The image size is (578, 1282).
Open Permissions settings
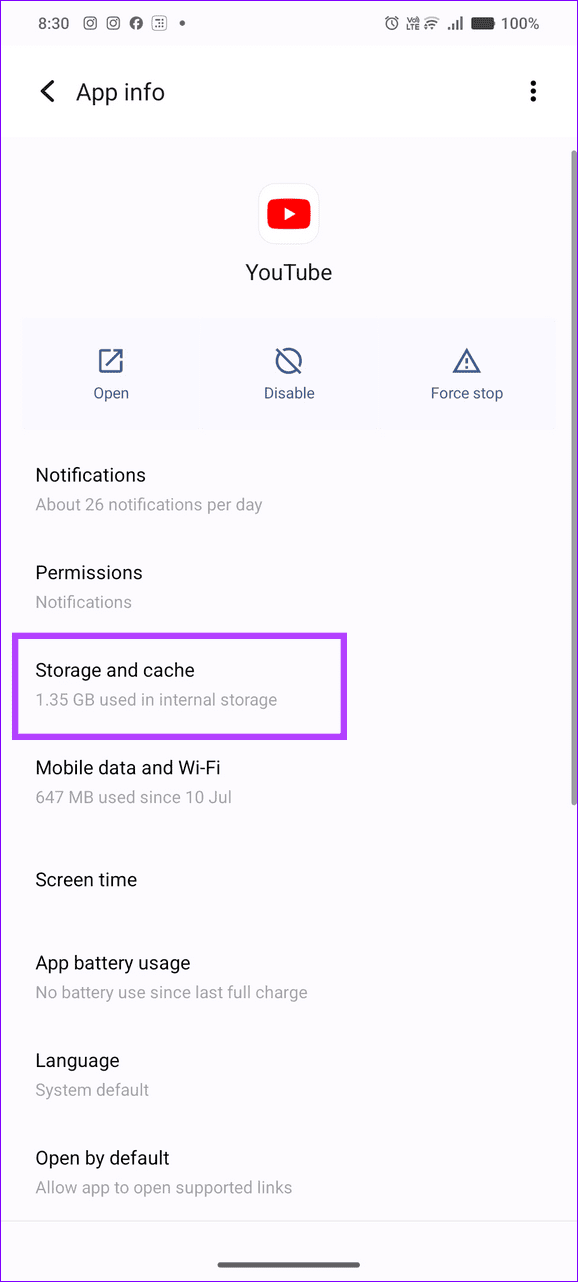pyautogui.click(x=289, y=587)
